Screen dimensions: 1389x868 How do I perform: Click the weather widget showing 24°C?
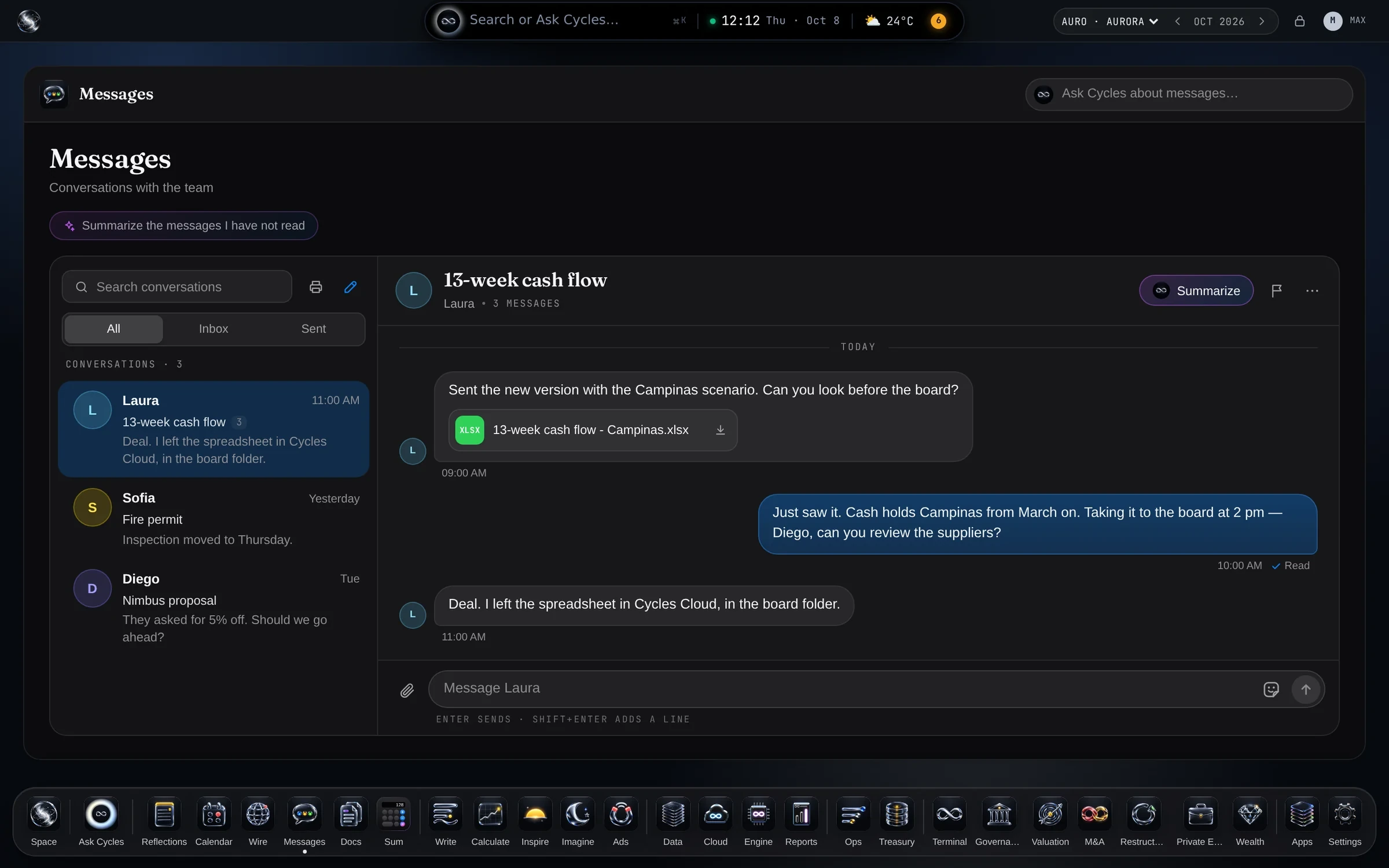[x=890, y=21]
